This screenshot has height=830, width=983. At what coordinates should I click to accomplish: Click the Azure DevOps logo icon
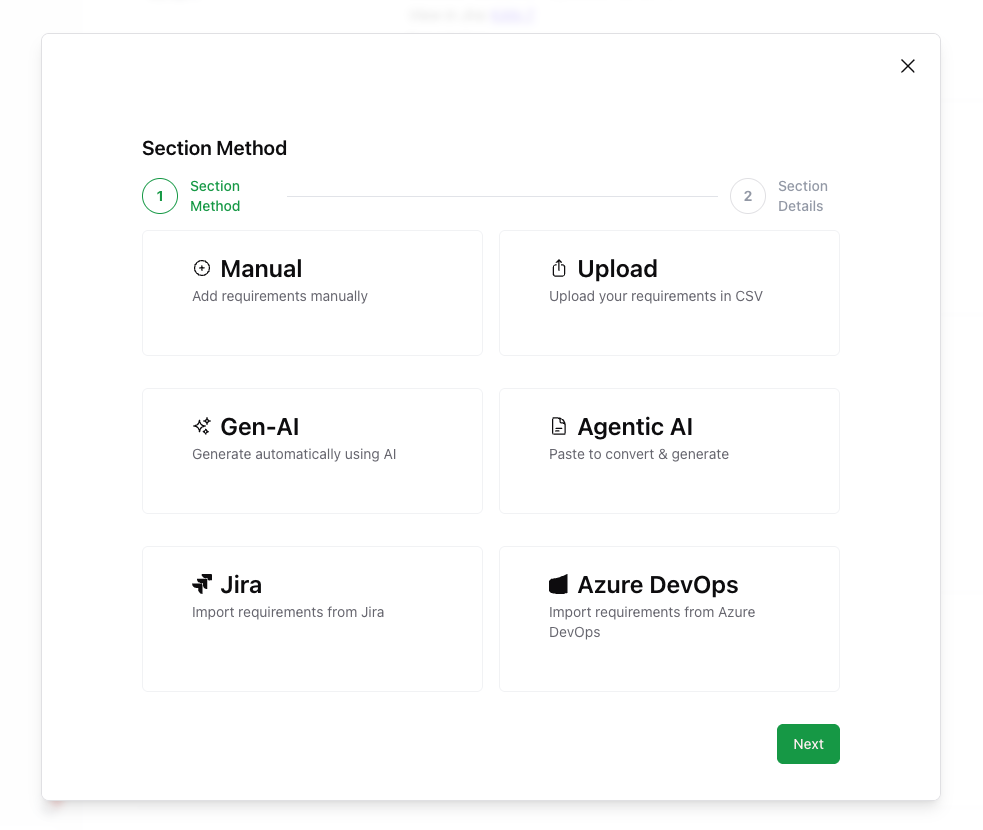tap(558, 583)
